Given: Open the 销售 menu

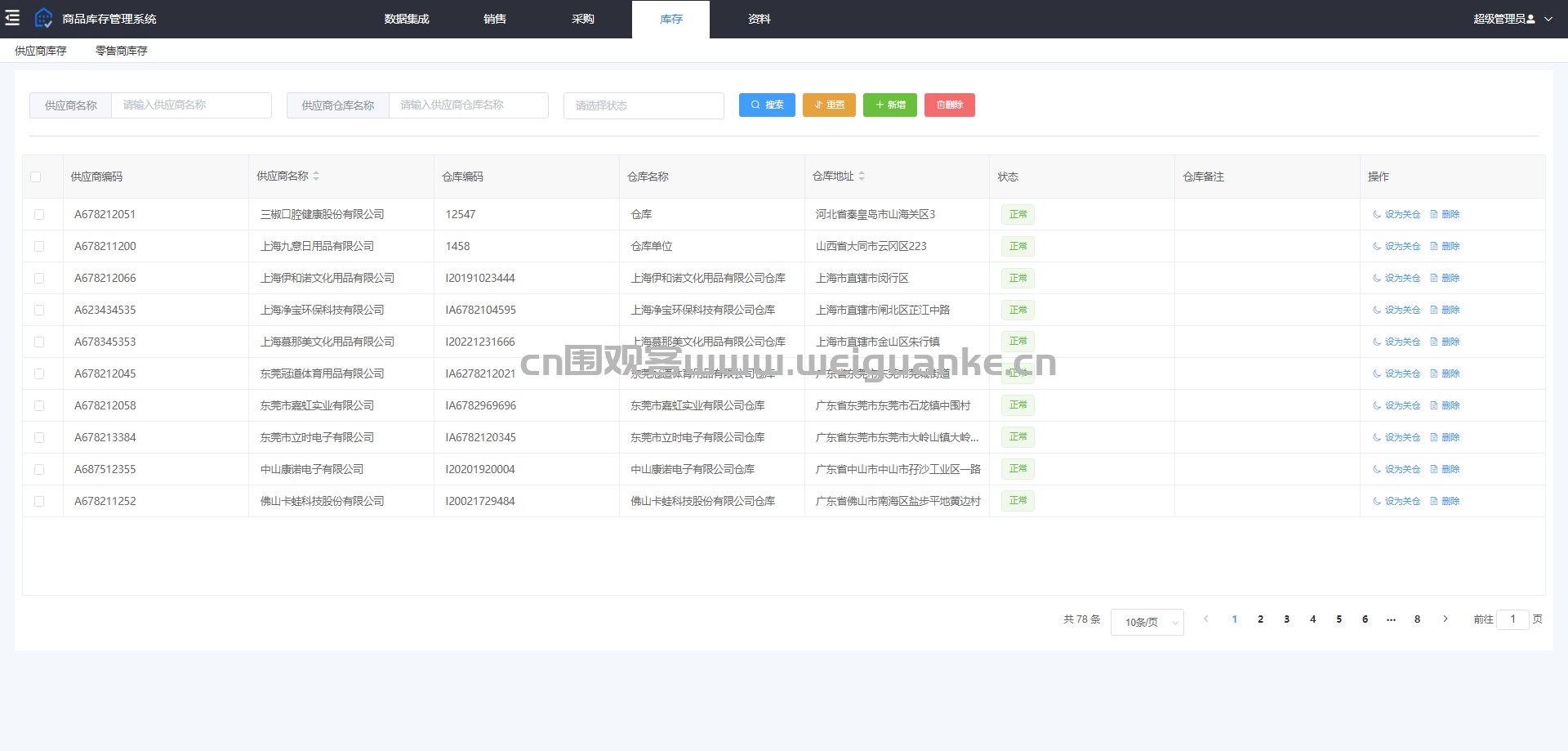Looking at the screenshot, I should pos(495,19).
